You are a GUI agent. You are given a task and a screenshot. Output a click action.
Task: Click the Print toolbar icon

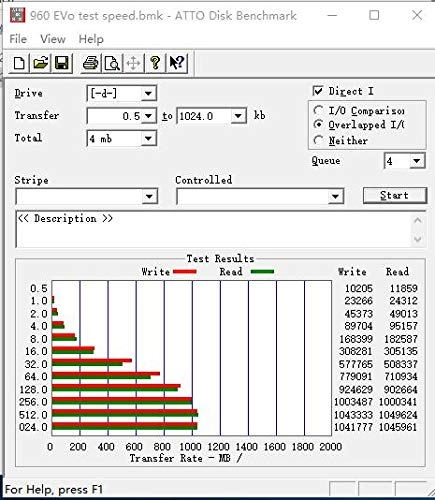click(91, 63)
